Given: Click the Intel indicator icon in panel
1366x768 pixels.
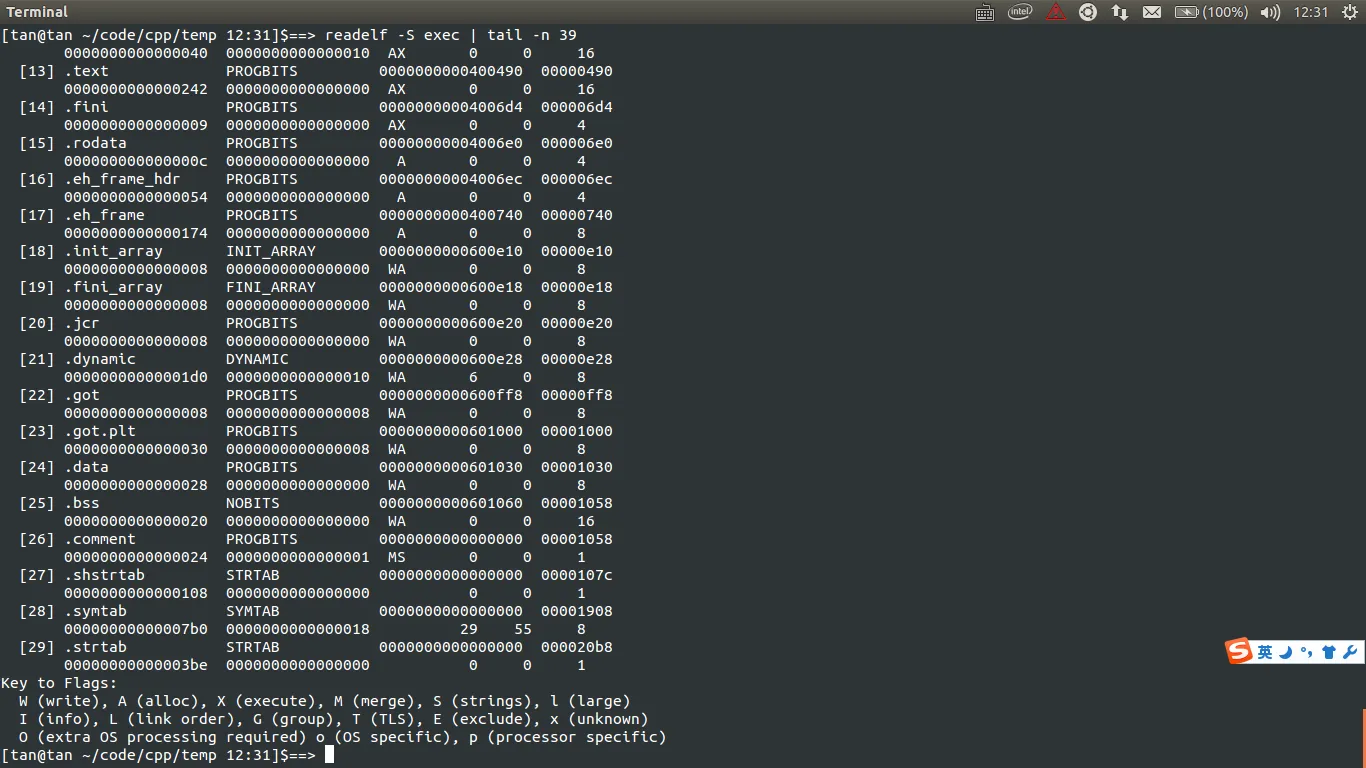Looking at the screenshot, I should click(1020, 12).
